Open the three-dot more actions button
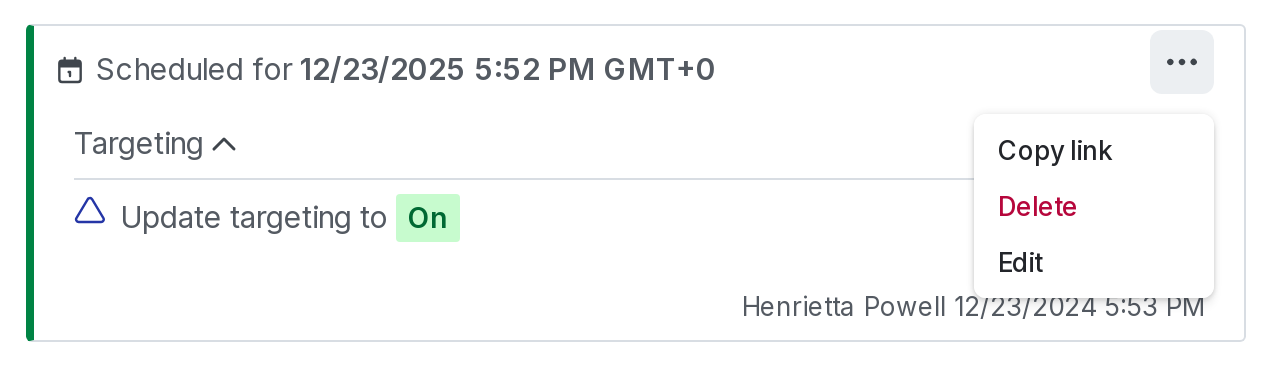This screenshot has height=368, width=1286. 1182,62
